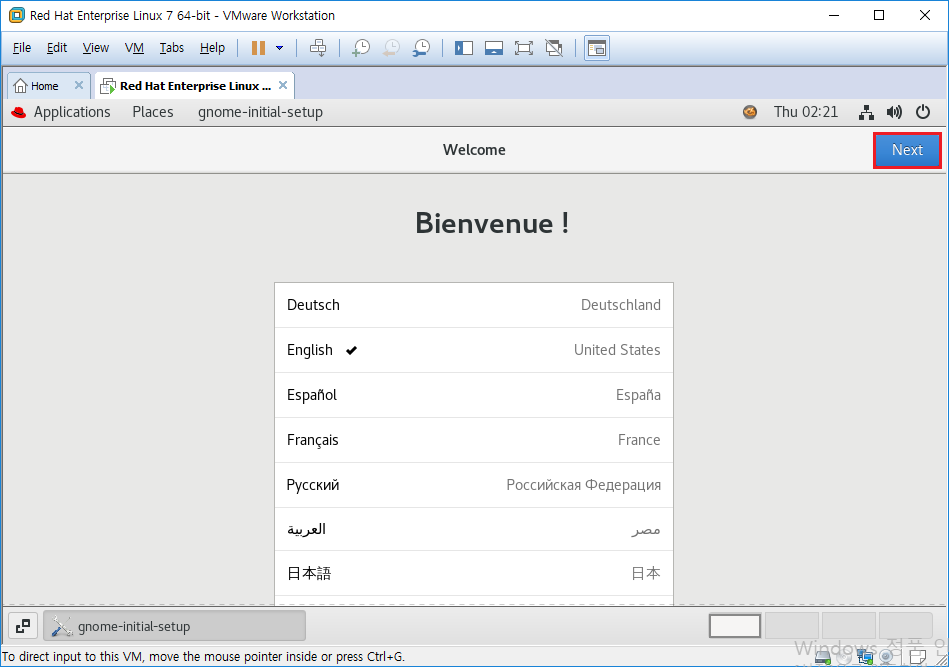
Task: Open the gnome-initial-setup app menu
Action: click(260, 112)
